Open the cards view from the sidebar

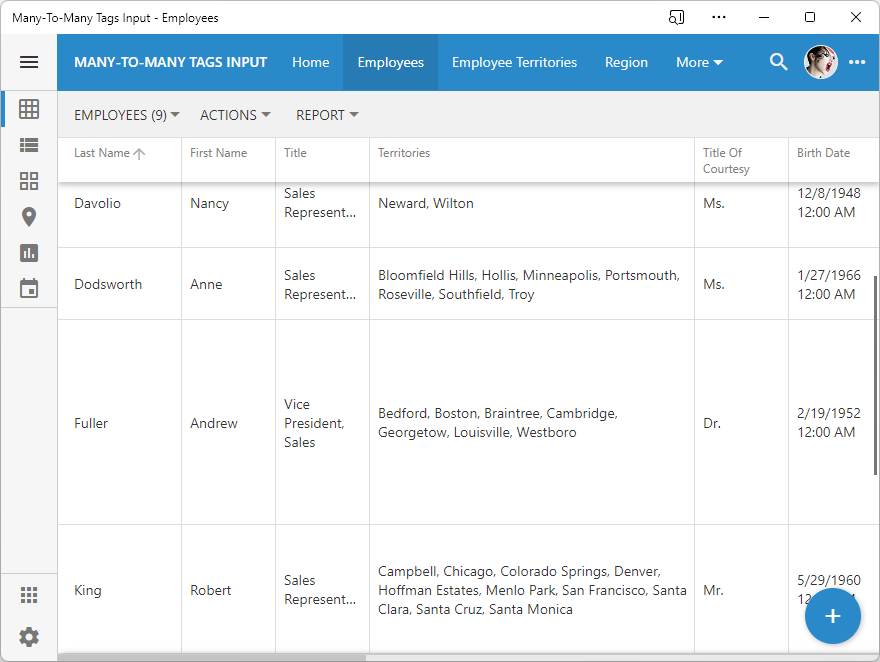[29, 181]
